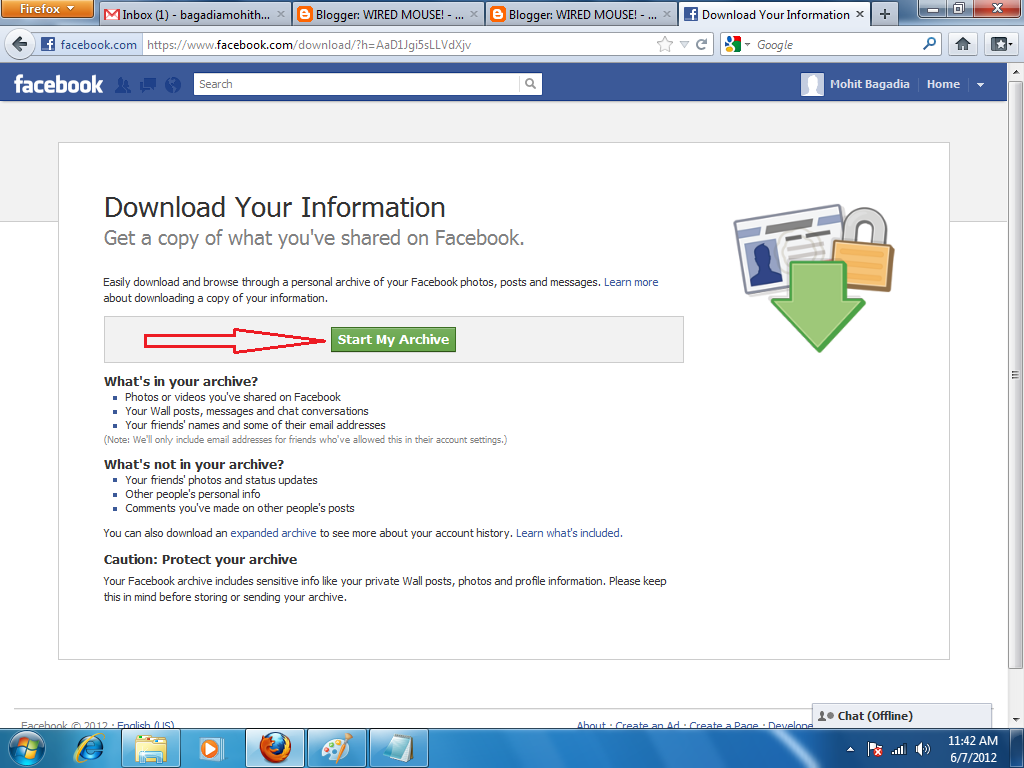Open Windows Explorer folder on taskbar
The image size is (1024, 768).
[150, 748]
